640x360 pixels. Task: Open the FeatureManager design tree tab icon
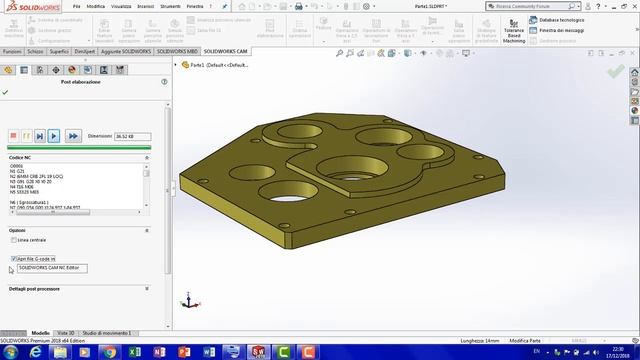pyautogui.click(x=8, y=70)
